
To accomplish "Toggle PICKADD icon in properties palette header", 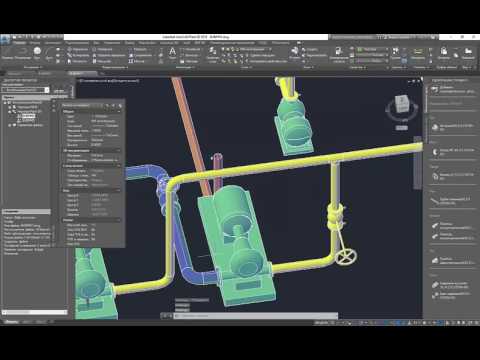I will (x=108, y=106).
